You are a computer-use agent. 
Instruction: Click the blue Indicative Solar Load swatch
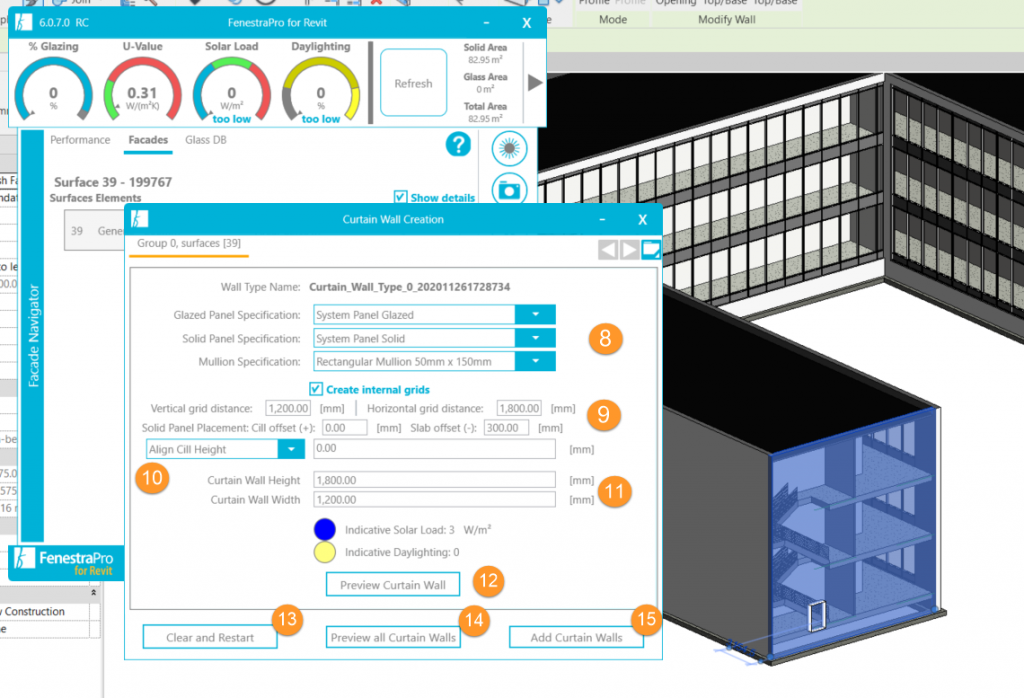coord(325,530)
